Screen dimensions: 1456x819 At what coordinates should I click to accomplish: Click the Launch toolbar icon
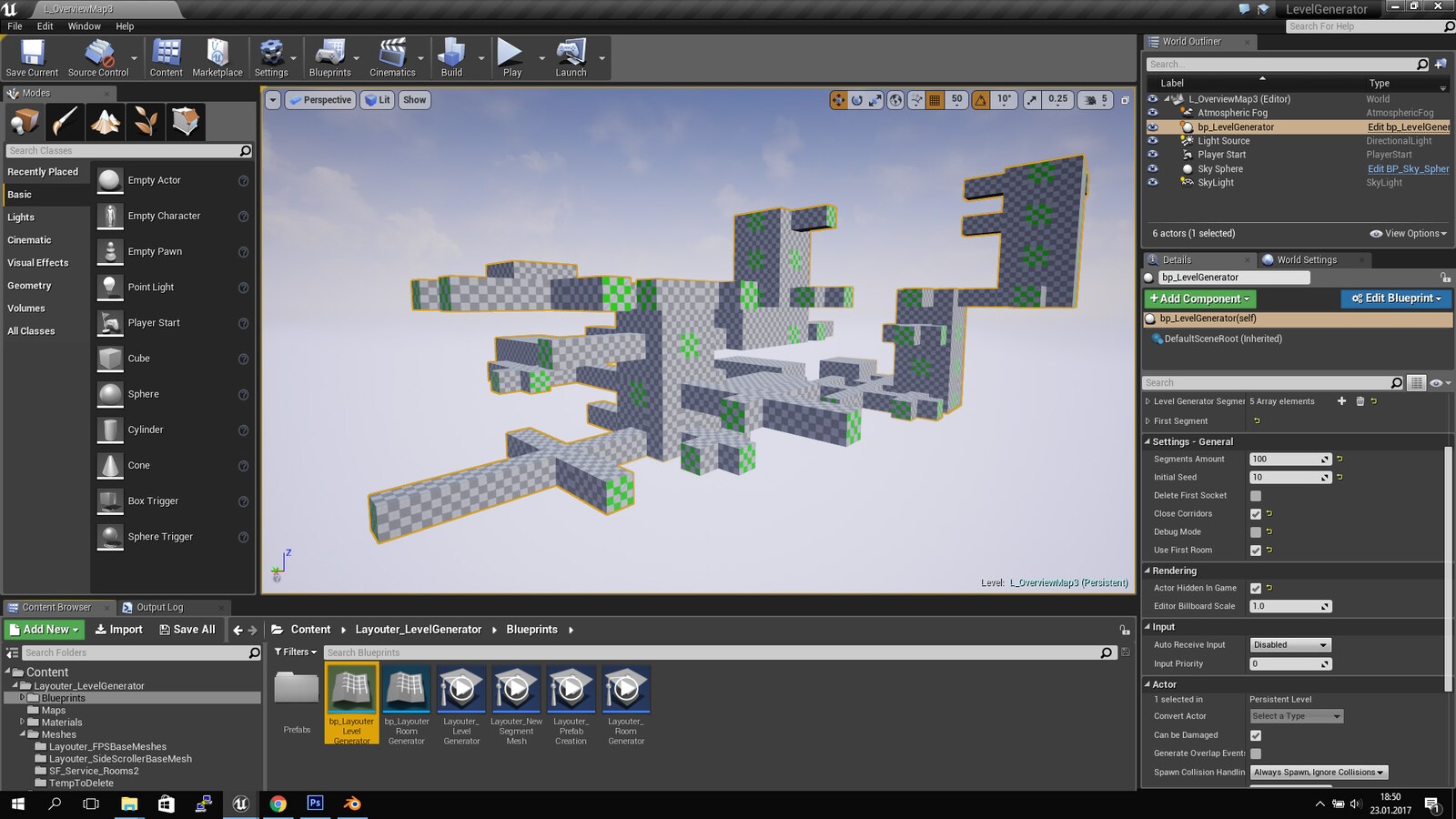pyautogui.click(x=571, y=57)
